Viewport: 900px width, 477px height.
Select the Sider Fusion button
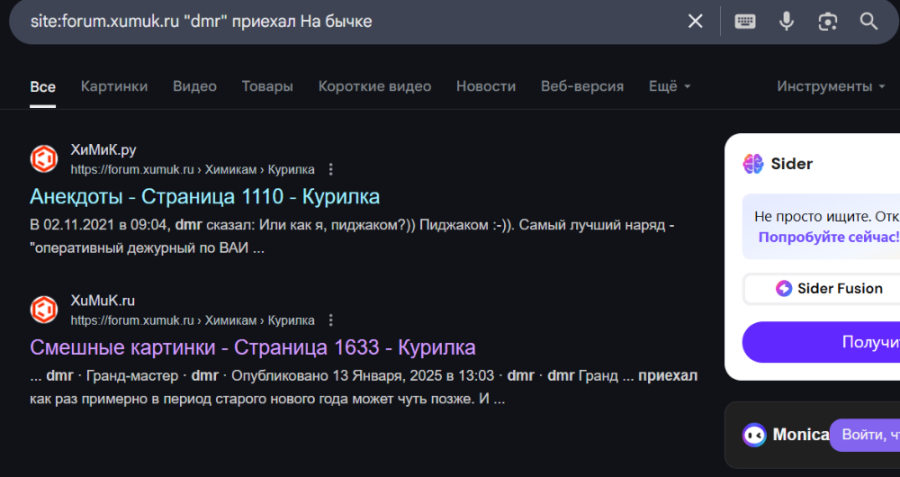pyautogui.click(x=821, y=288)
